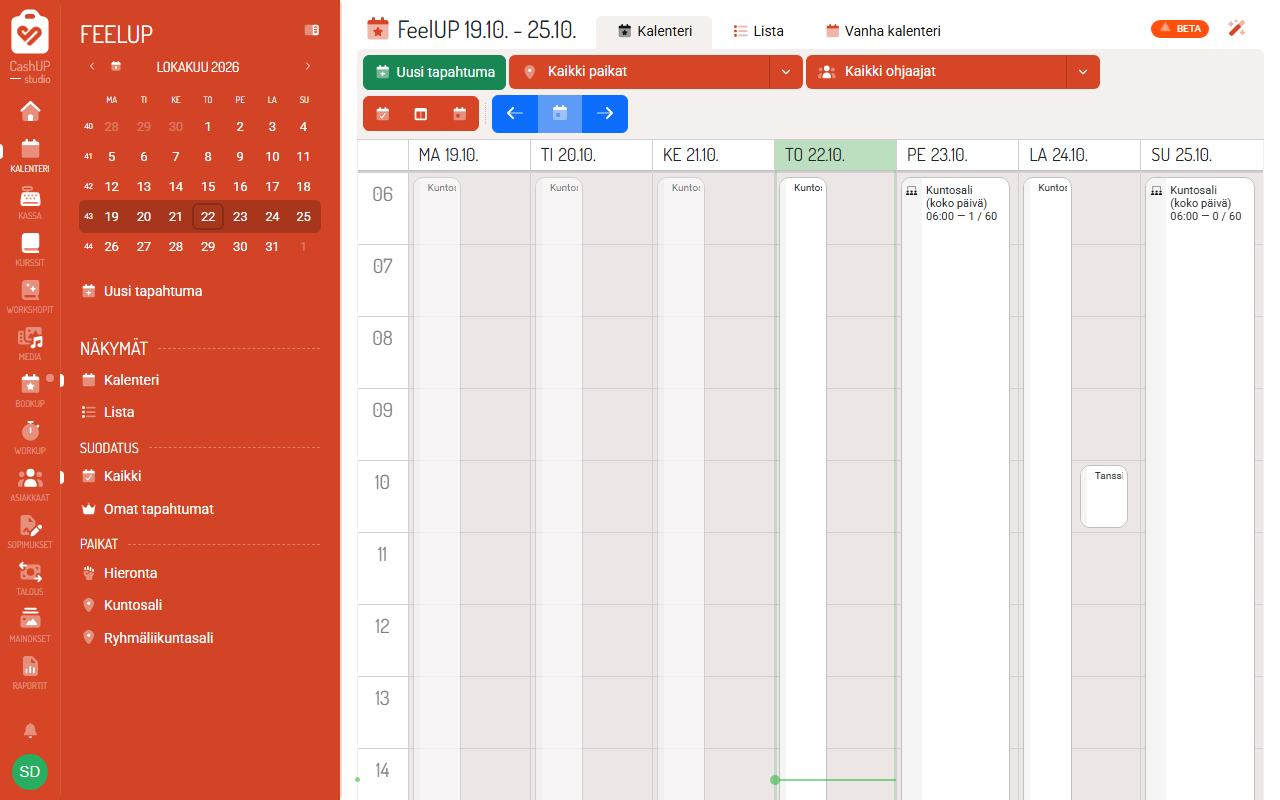Click the magic wand icon beside BETA
Screen dimensions: 1280x800
[x=1237, y=29]
